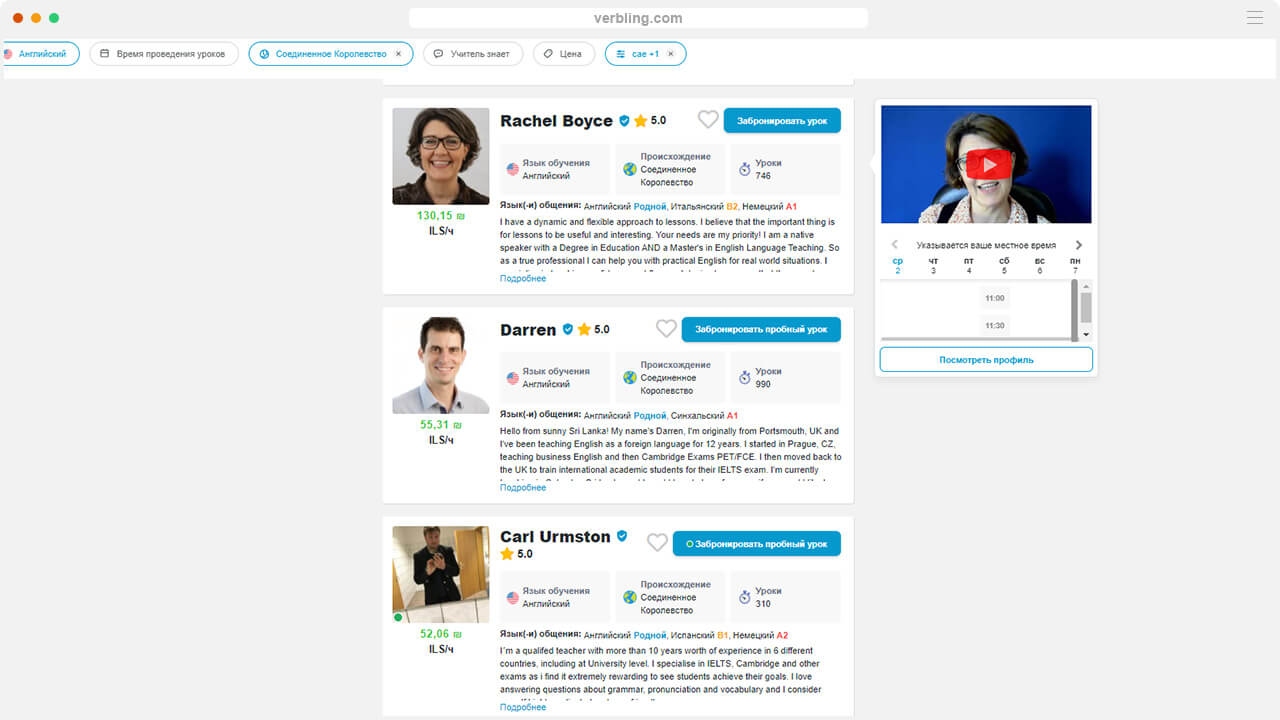Play the YouTube video preview
1280x720 pixels.
click(989, 164)
